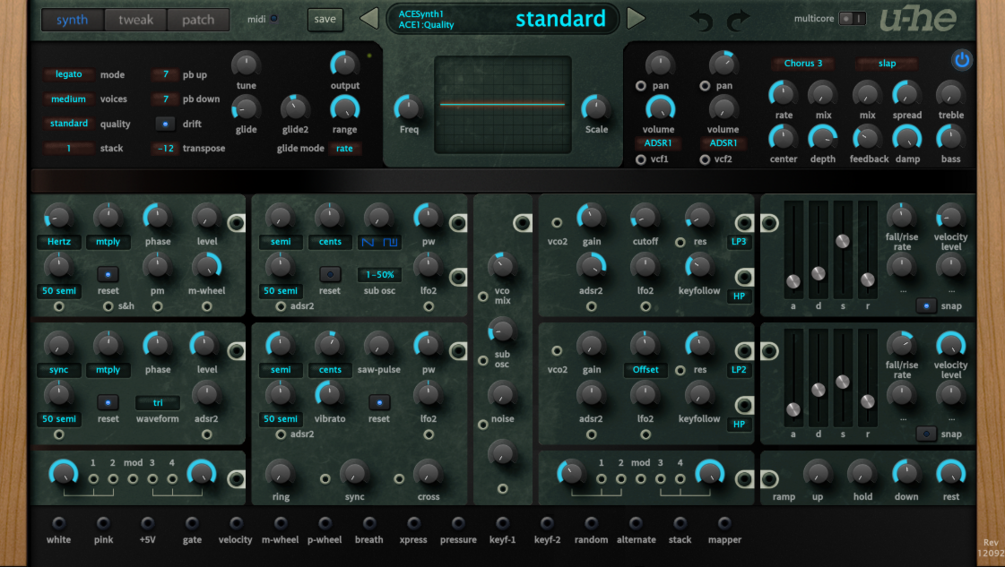Screen dimensions: 1005x567
Task: Toggle VCO1 reset button near sub osc
Action: [x=329, y=274]
